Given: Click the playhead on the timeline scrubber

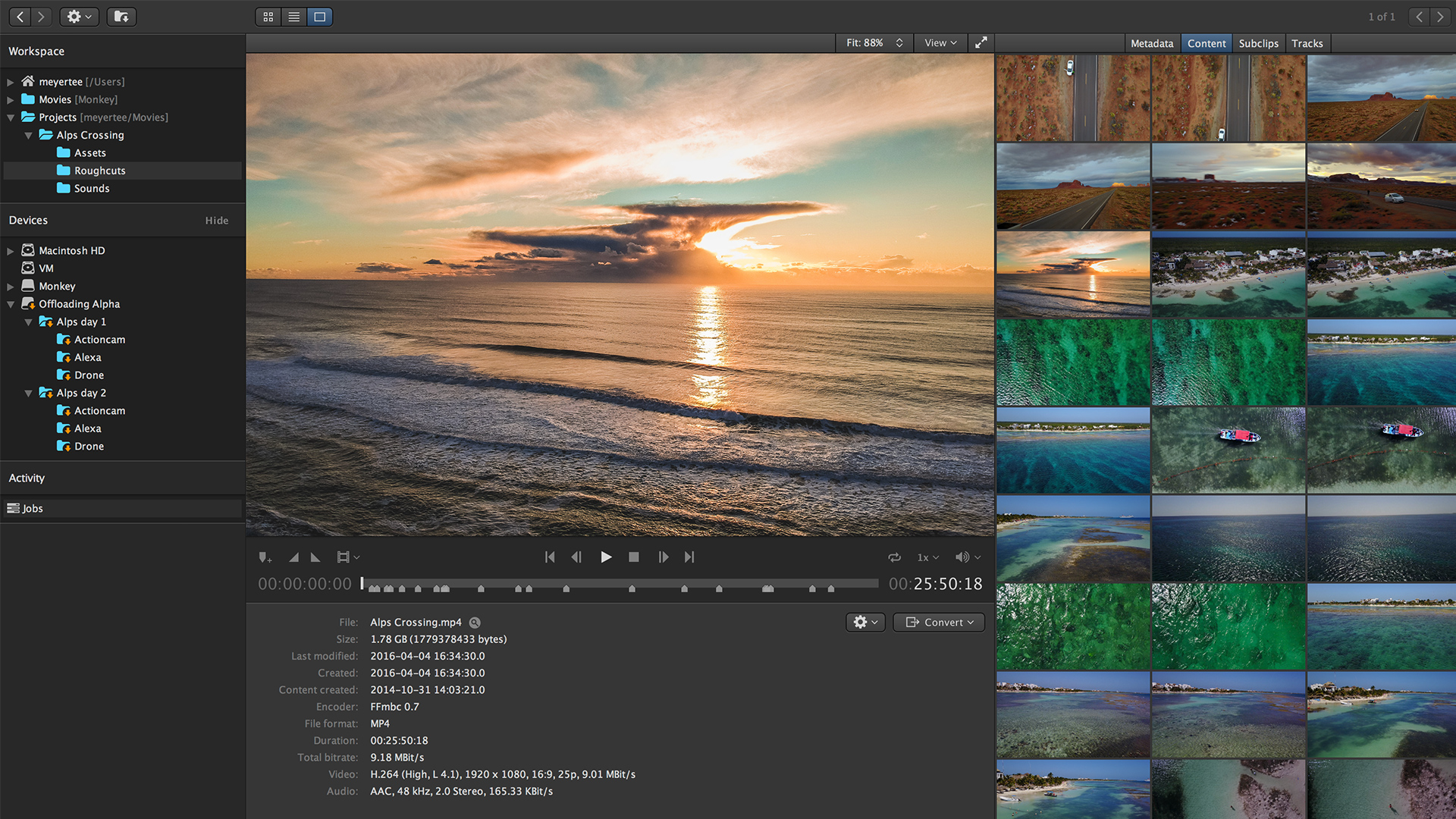Looking at the screenshot, I should click(x=362, y=583).
